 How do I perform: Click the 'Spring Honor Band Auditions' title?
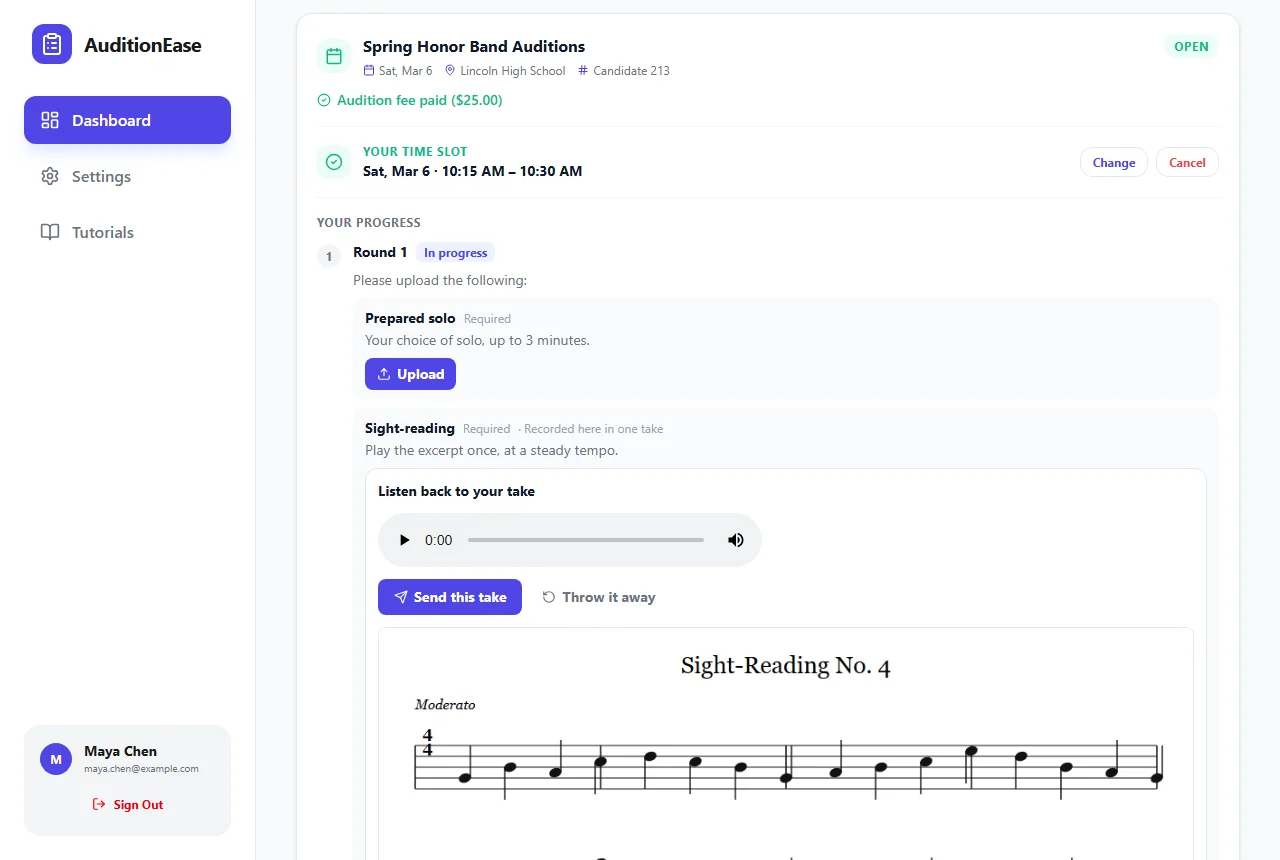(474, 46)
